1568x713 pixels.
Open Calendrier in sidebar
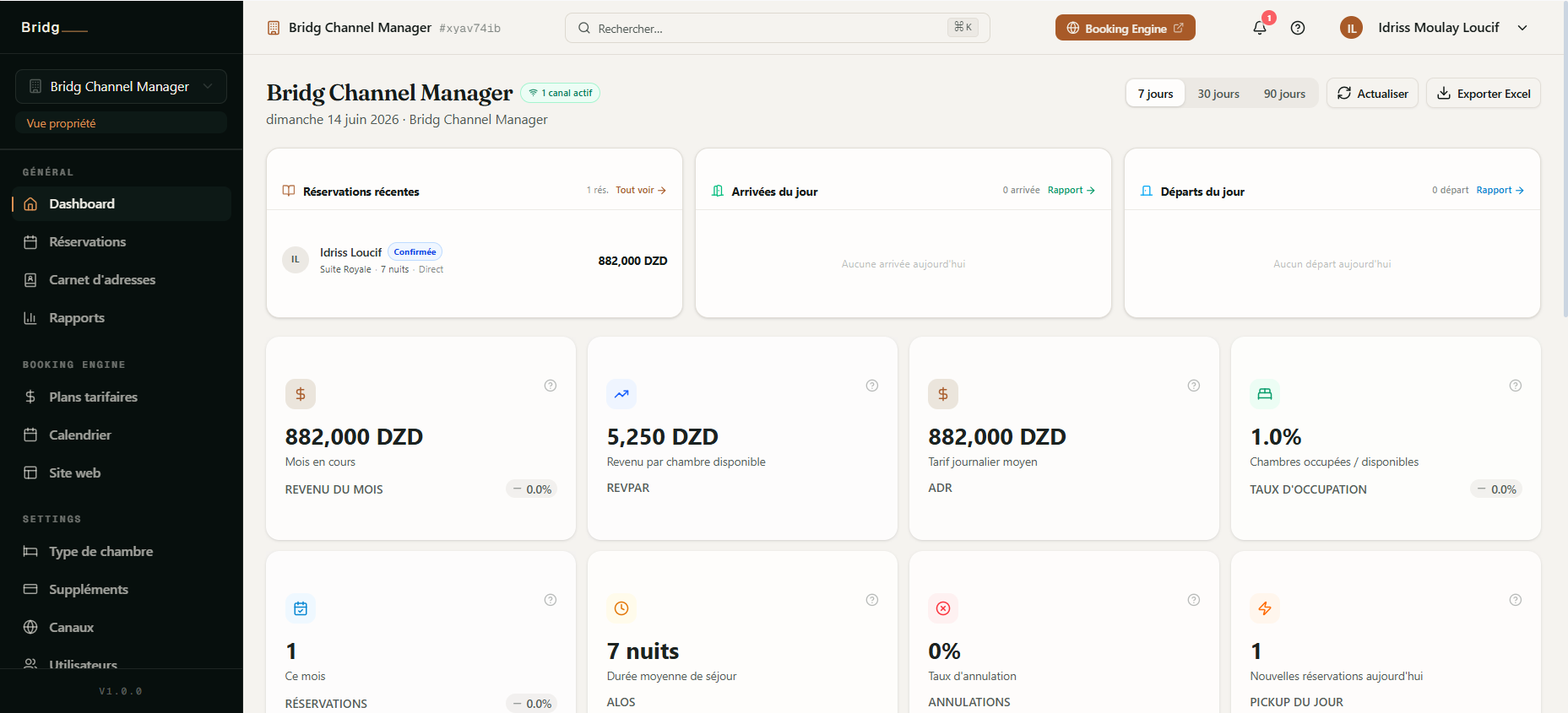click(x=122, y=435)
